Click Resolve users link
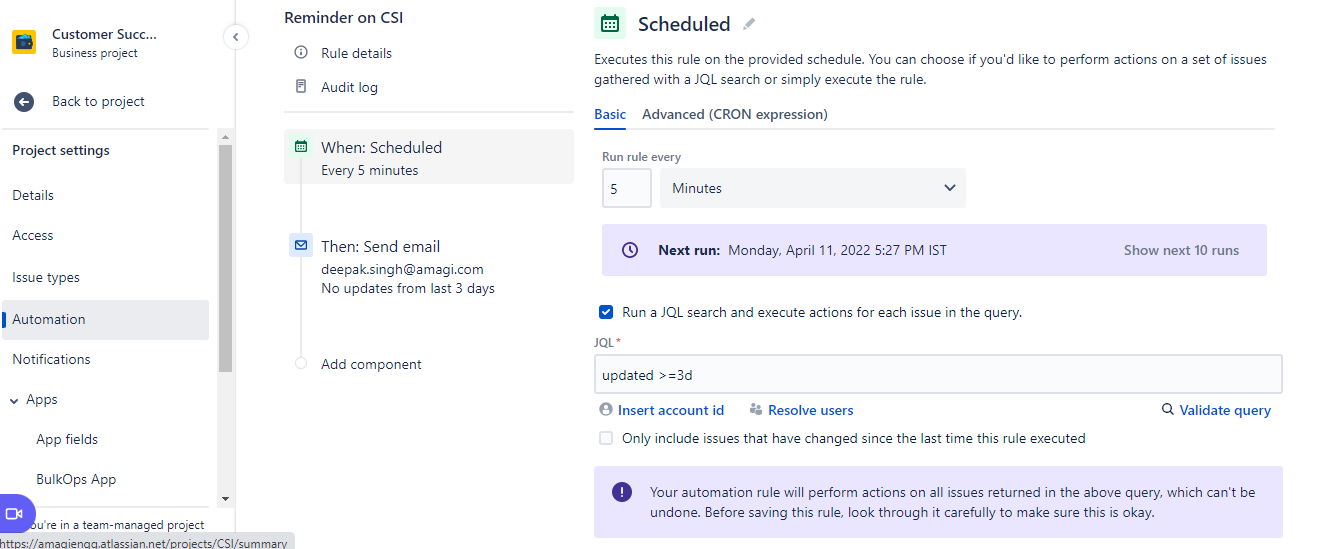The width and height of the screenshot is (1322, 549). point(811,410)
